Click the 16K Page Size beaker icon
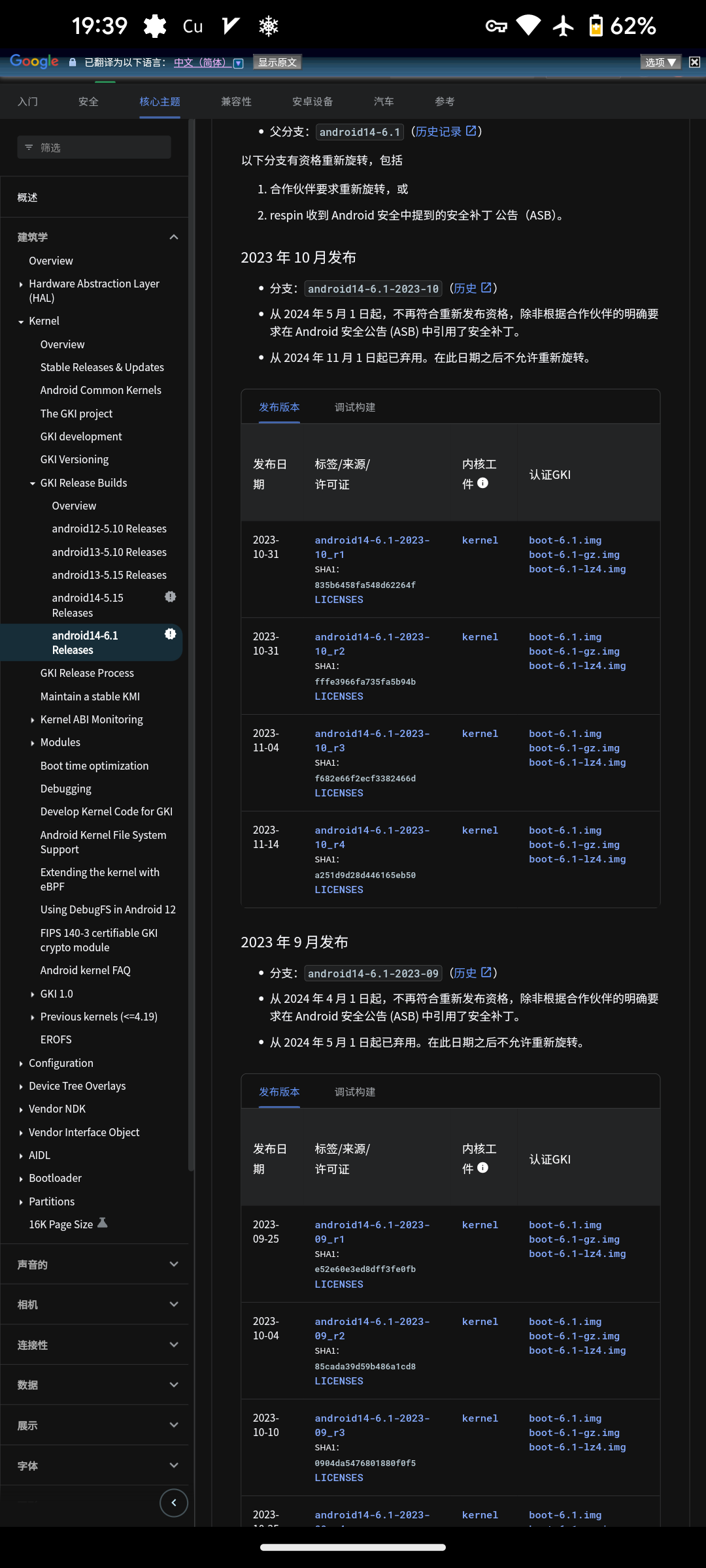706x1568 pixels. click(103, 1223)
